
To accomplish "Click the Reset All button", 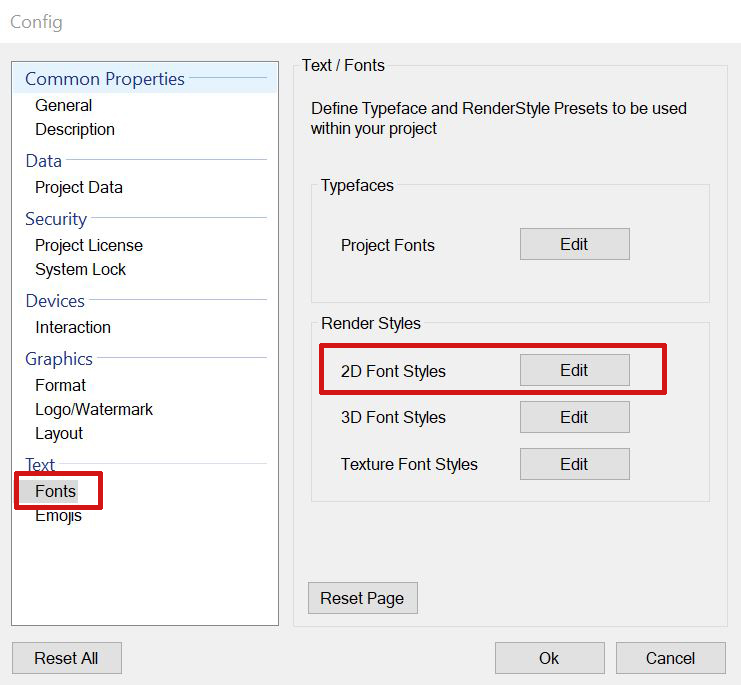I will [x=66, y=658].
